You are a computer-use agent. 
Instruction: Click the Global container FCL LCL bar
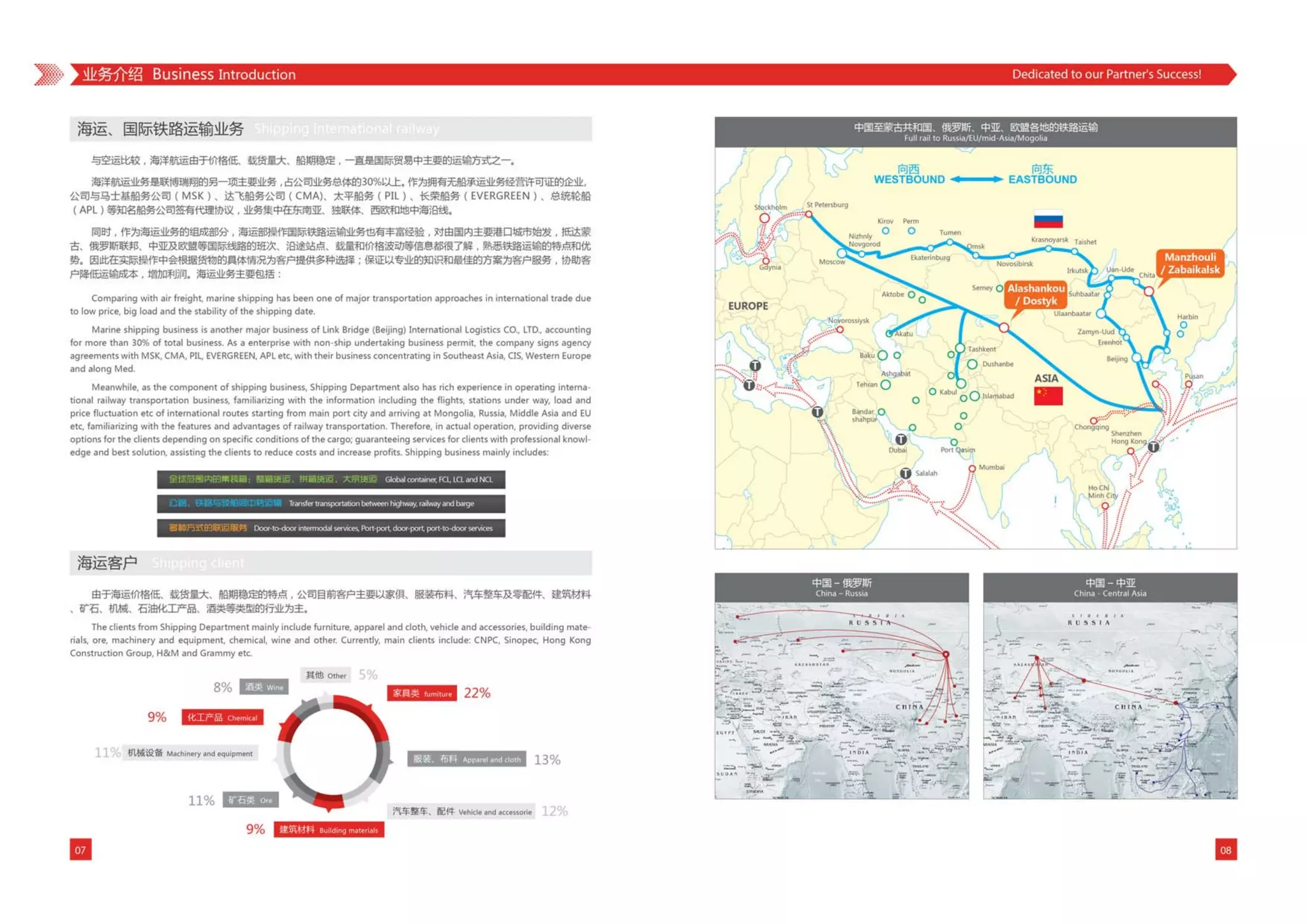[331, 479]
